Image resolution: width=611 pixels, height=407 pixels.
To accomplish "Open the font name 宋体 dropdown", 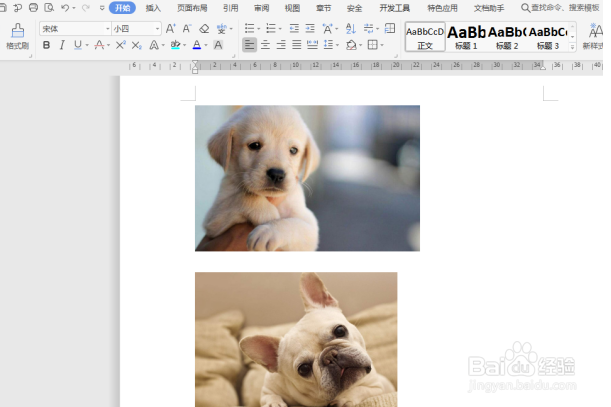I will coord(108,29).
